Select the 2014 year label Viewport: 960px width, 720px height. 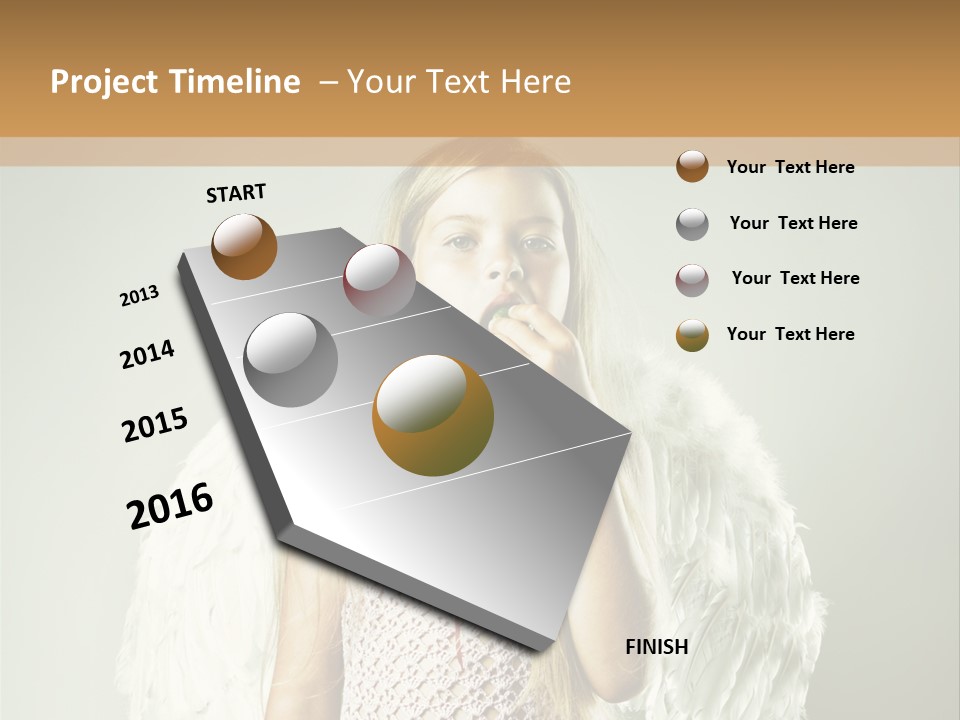(147, 354)
